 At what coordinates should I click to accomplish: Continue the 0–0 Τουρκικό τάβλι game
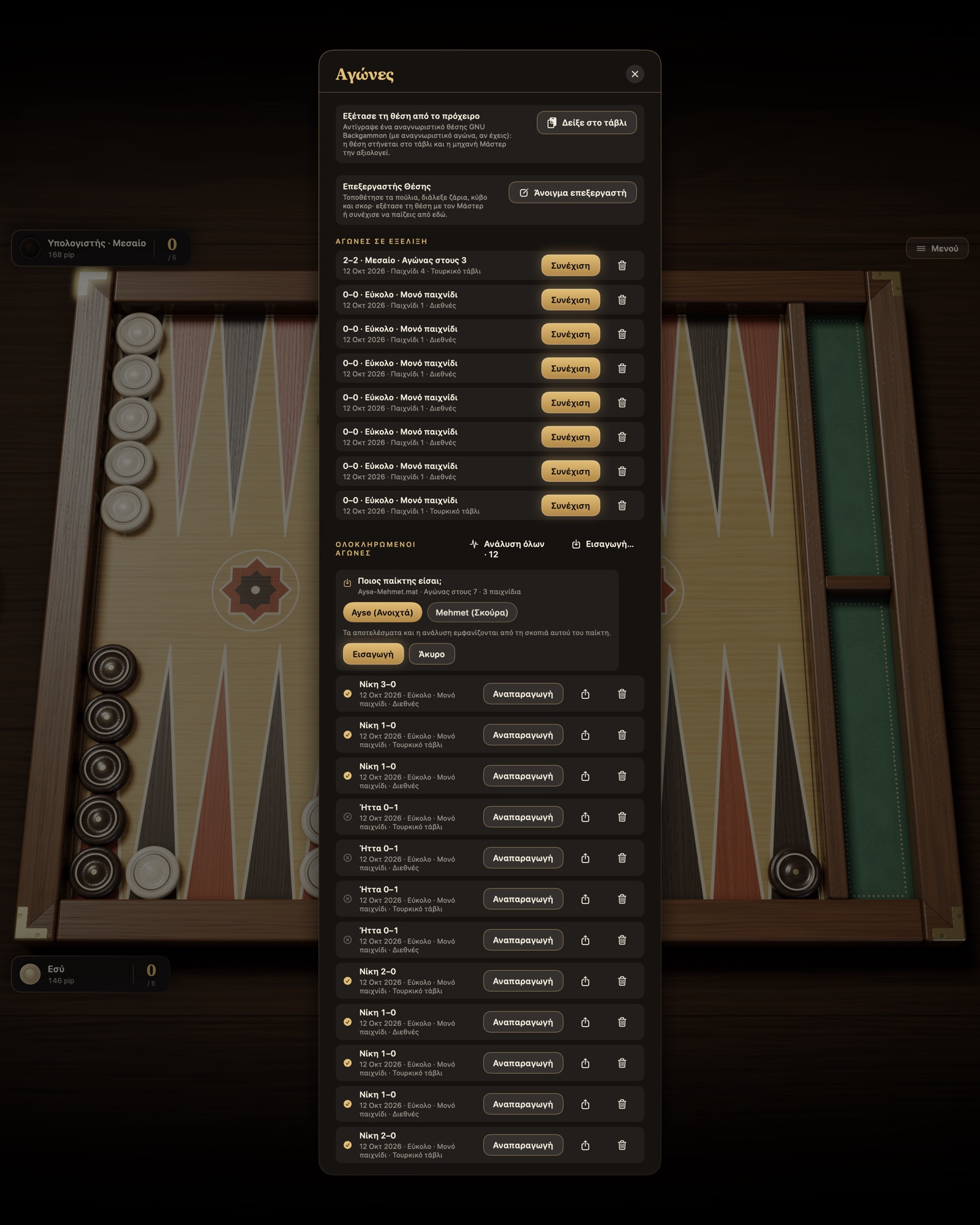click(x=570, y=505)
